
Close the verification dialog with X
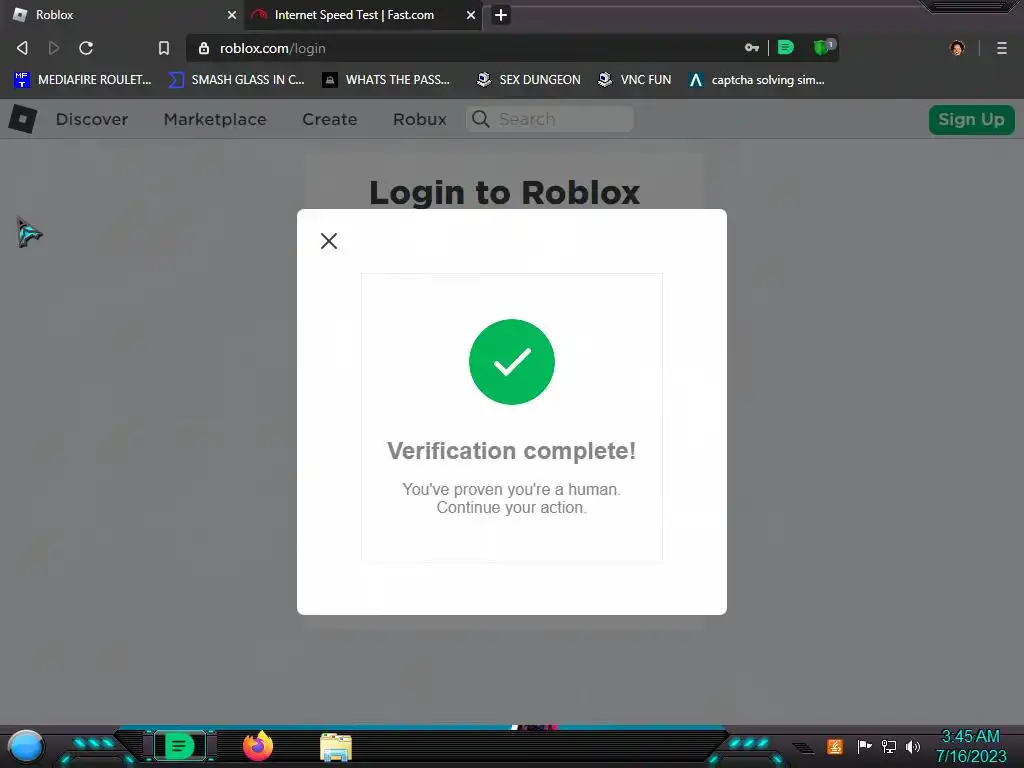coord(329,241)
